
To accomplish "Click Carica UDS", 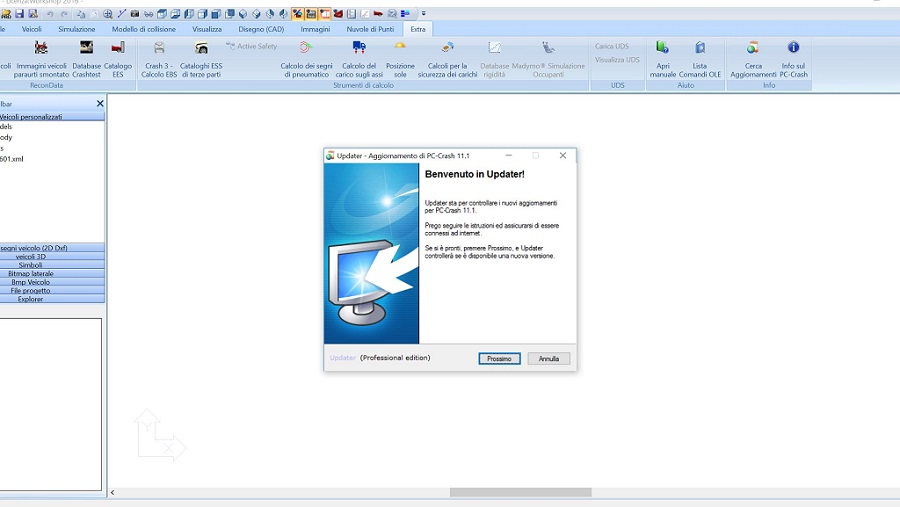I will 611,46.
